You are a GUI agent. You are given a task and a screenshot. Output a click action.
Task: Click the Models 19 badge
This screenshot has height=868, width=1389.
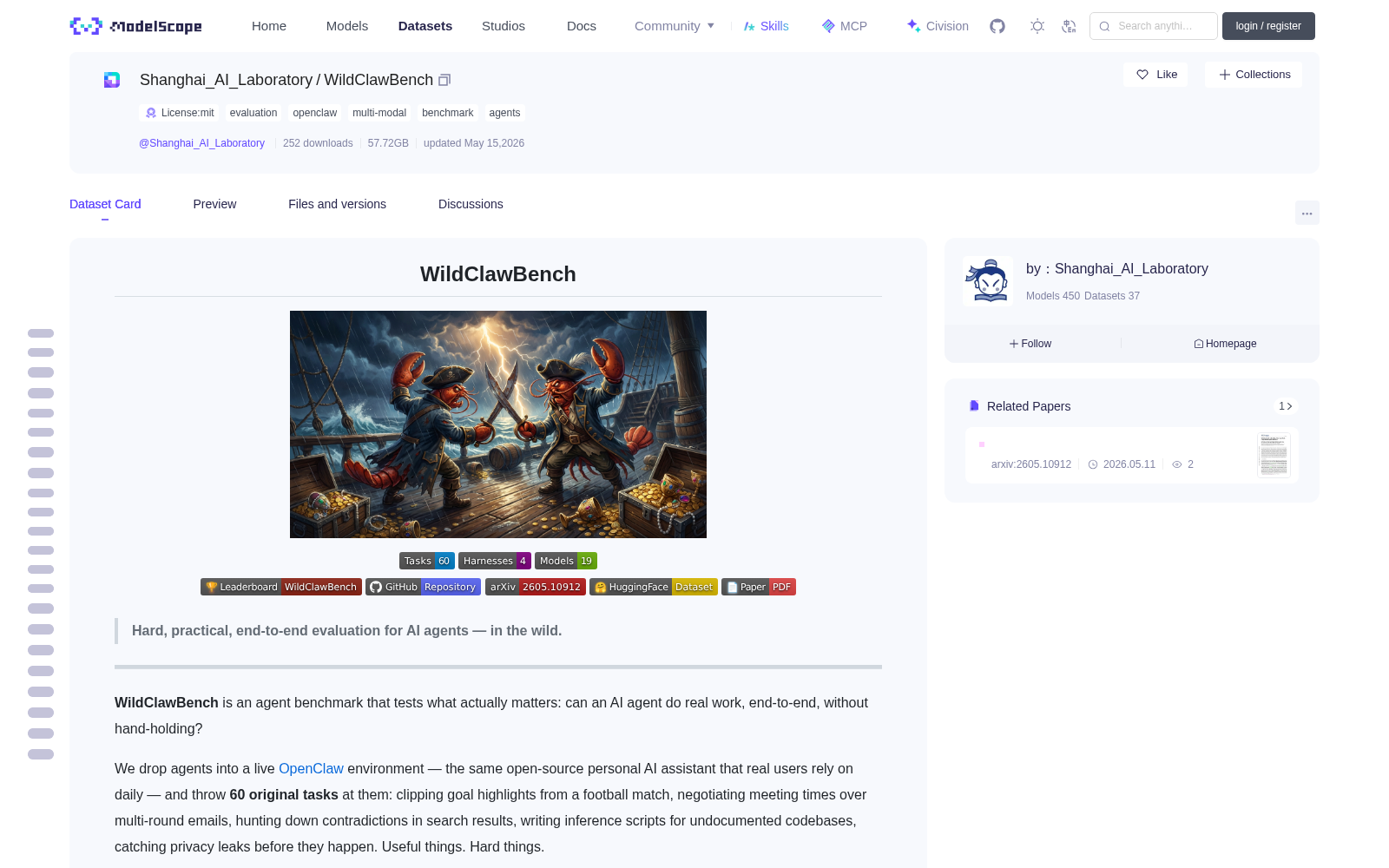[x=566, y=561]
